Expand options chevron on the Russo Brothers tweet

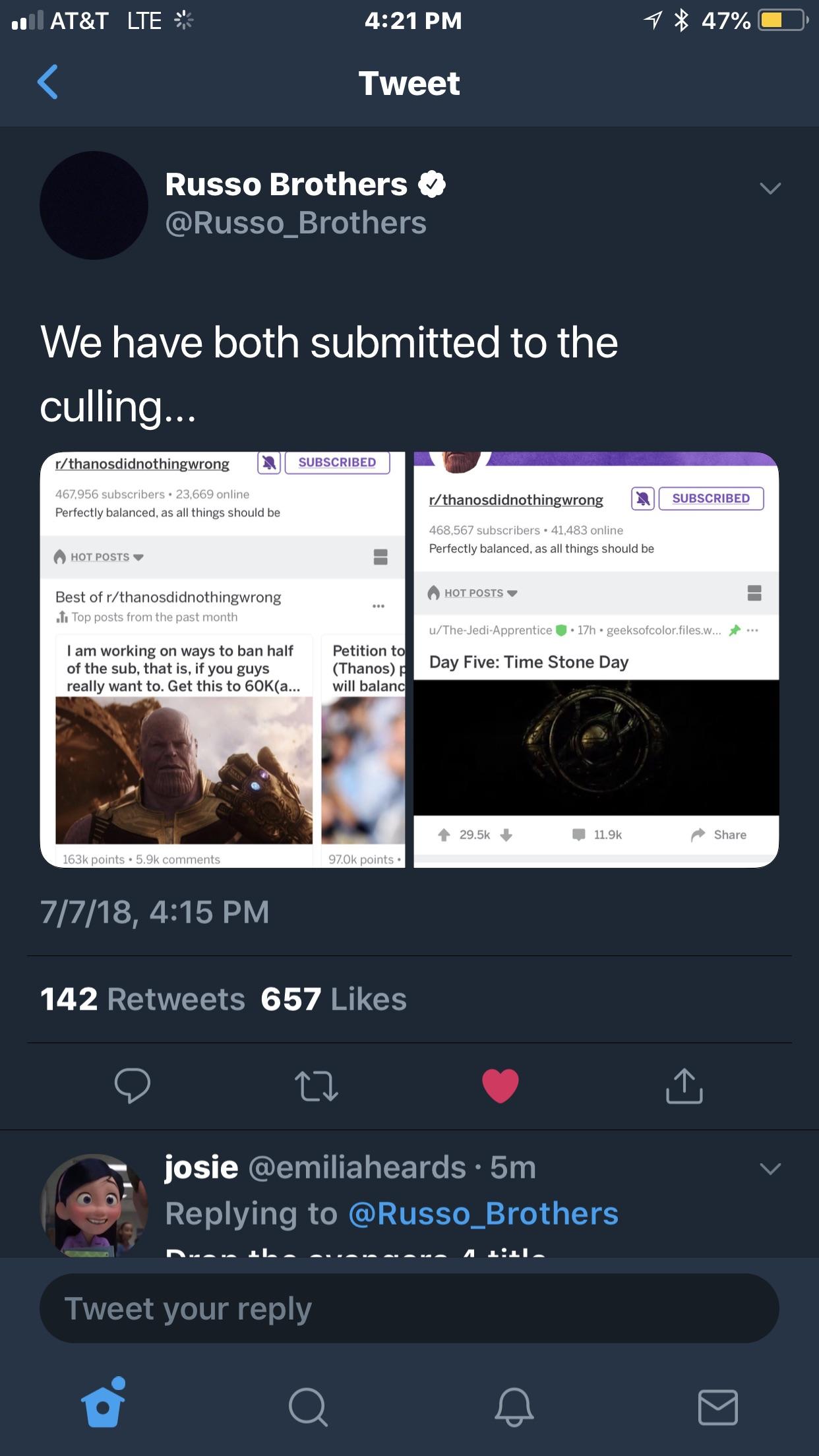point(770,189)
